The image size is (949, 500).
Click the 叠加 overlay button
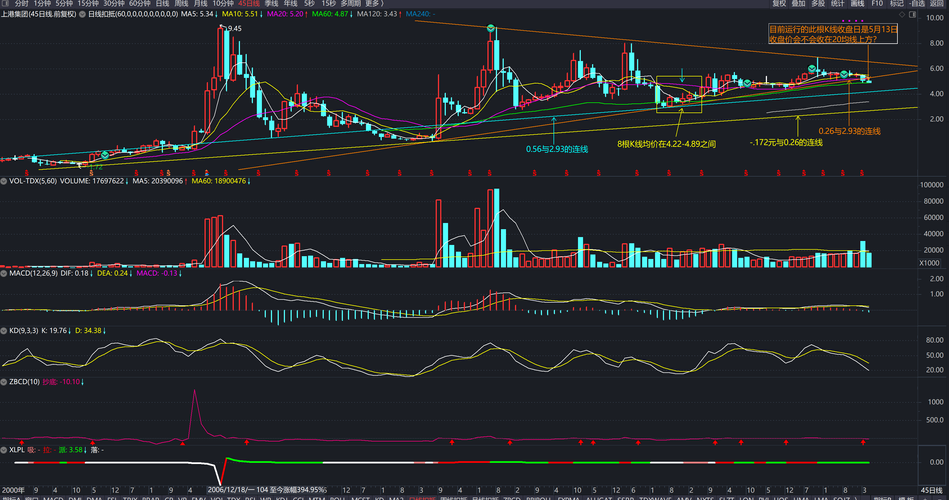coord(799,4)
